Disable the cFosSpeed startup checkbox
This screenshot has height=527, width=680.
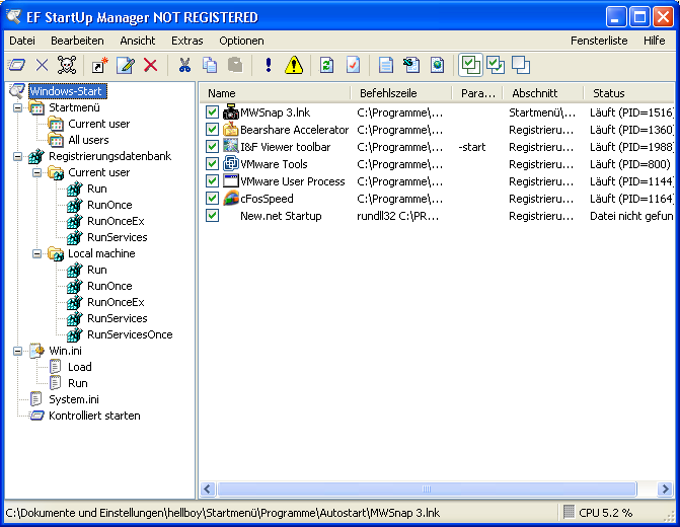point(212,198)
